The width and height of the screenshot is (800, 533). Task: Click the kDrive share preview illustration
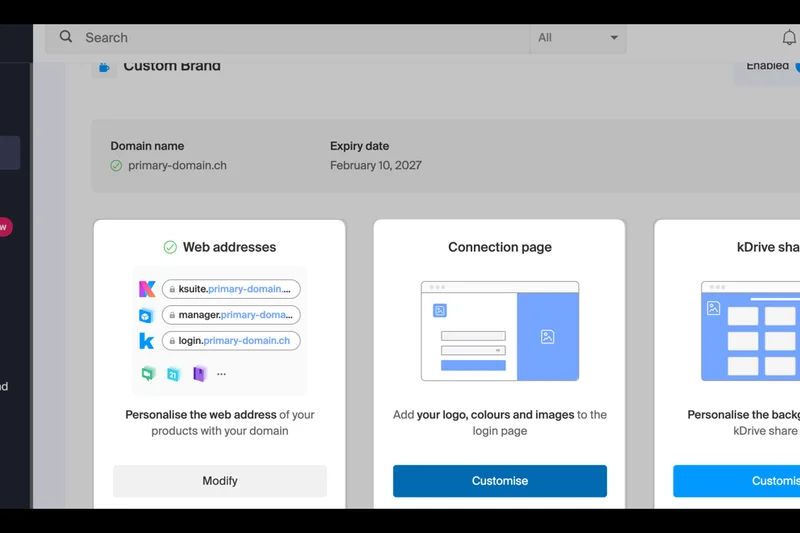[750, 331]
